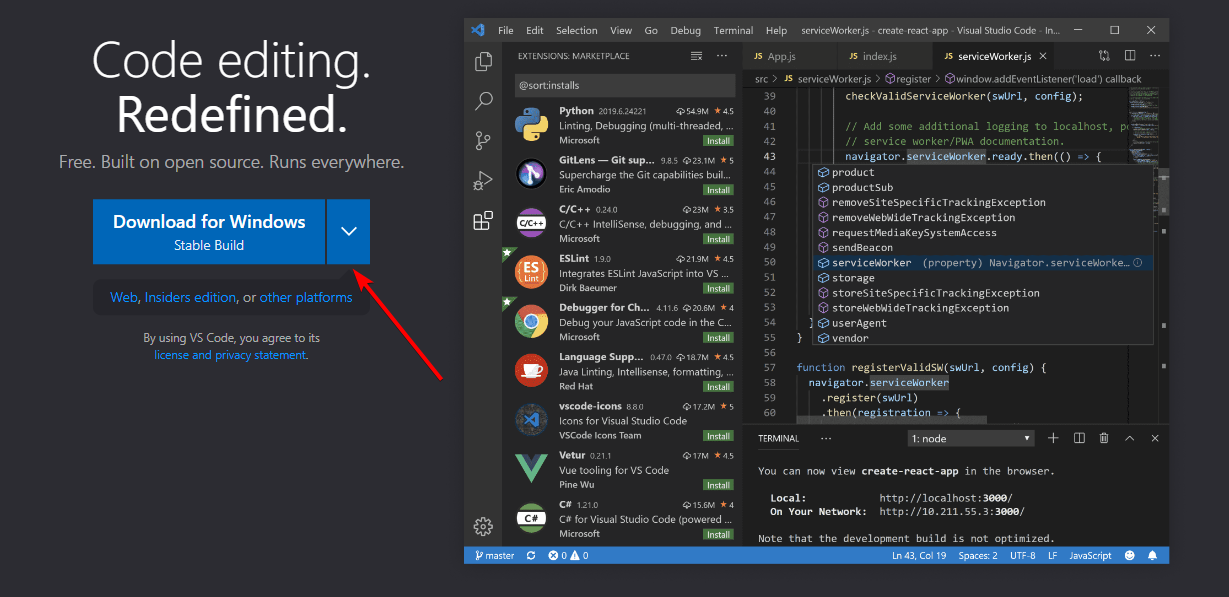Open the Debug icon in the activity bar
This screenshot has height=597, width=1229.
coord(483,181)
